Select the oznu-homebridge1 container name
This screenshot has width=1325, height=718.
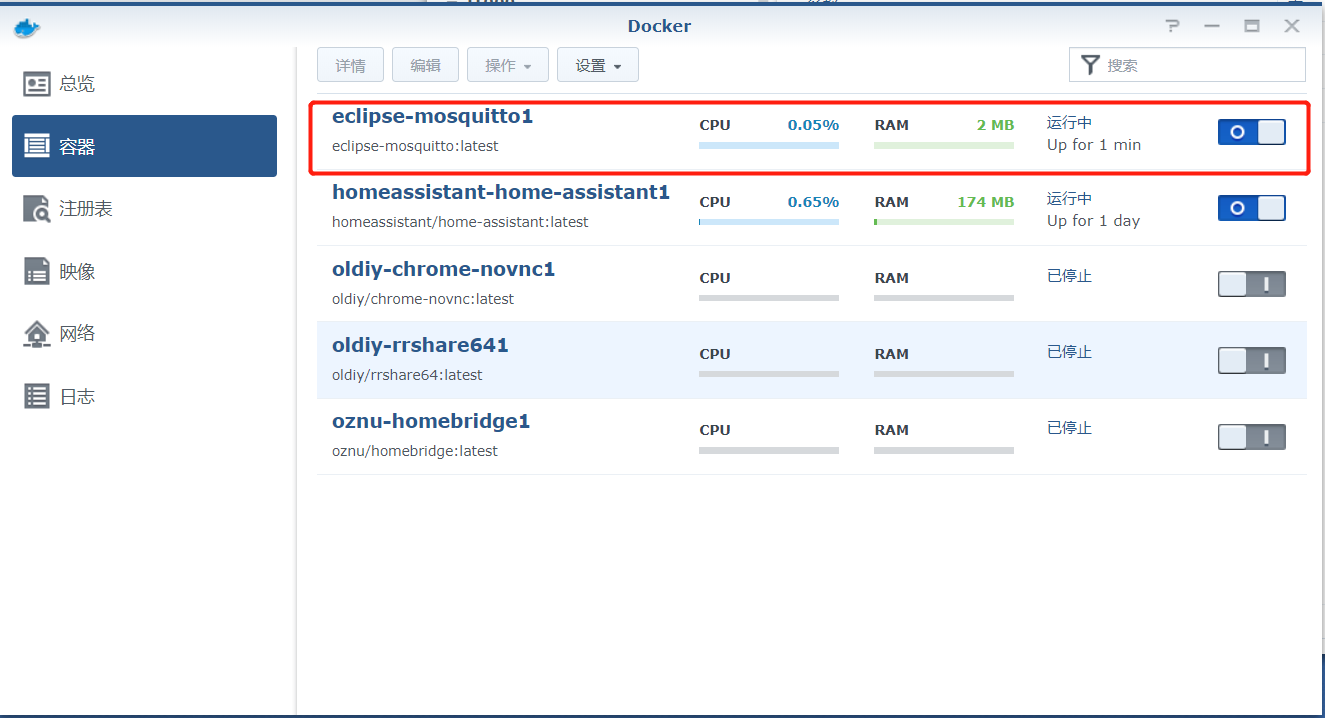[431, 421]
